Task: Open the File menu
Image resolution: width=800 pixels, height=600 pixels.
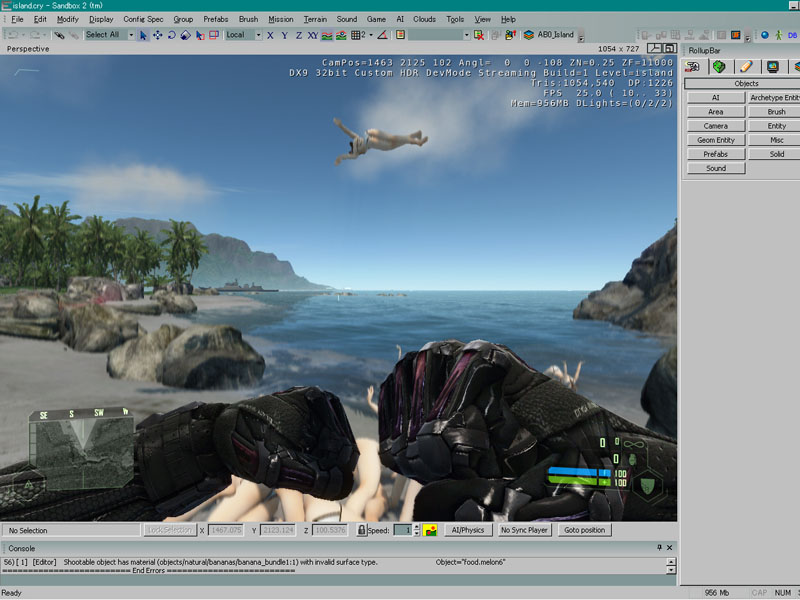Action: 17,19
